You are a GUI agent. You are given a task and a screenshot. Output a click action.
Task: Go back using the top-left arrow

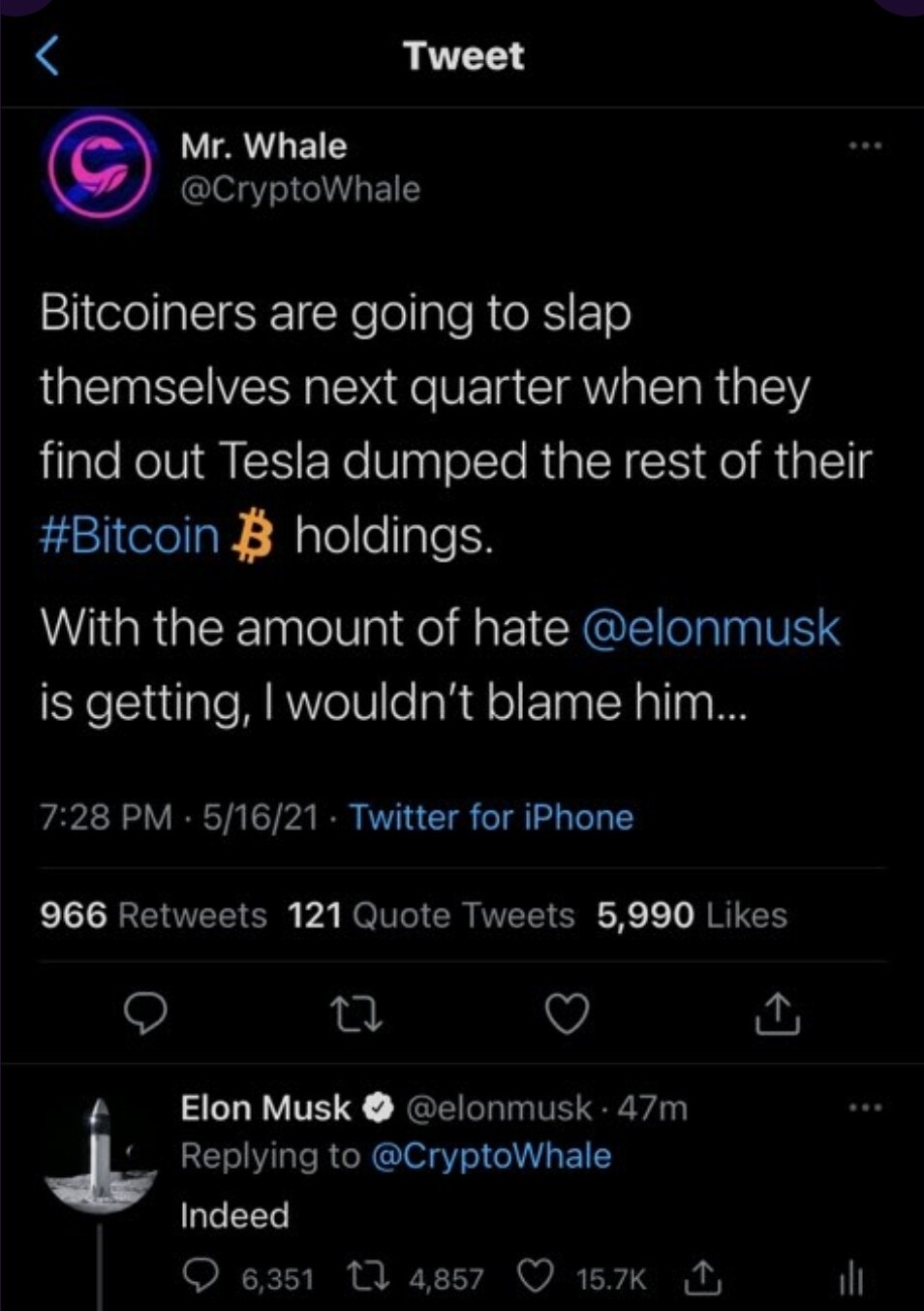46,55
